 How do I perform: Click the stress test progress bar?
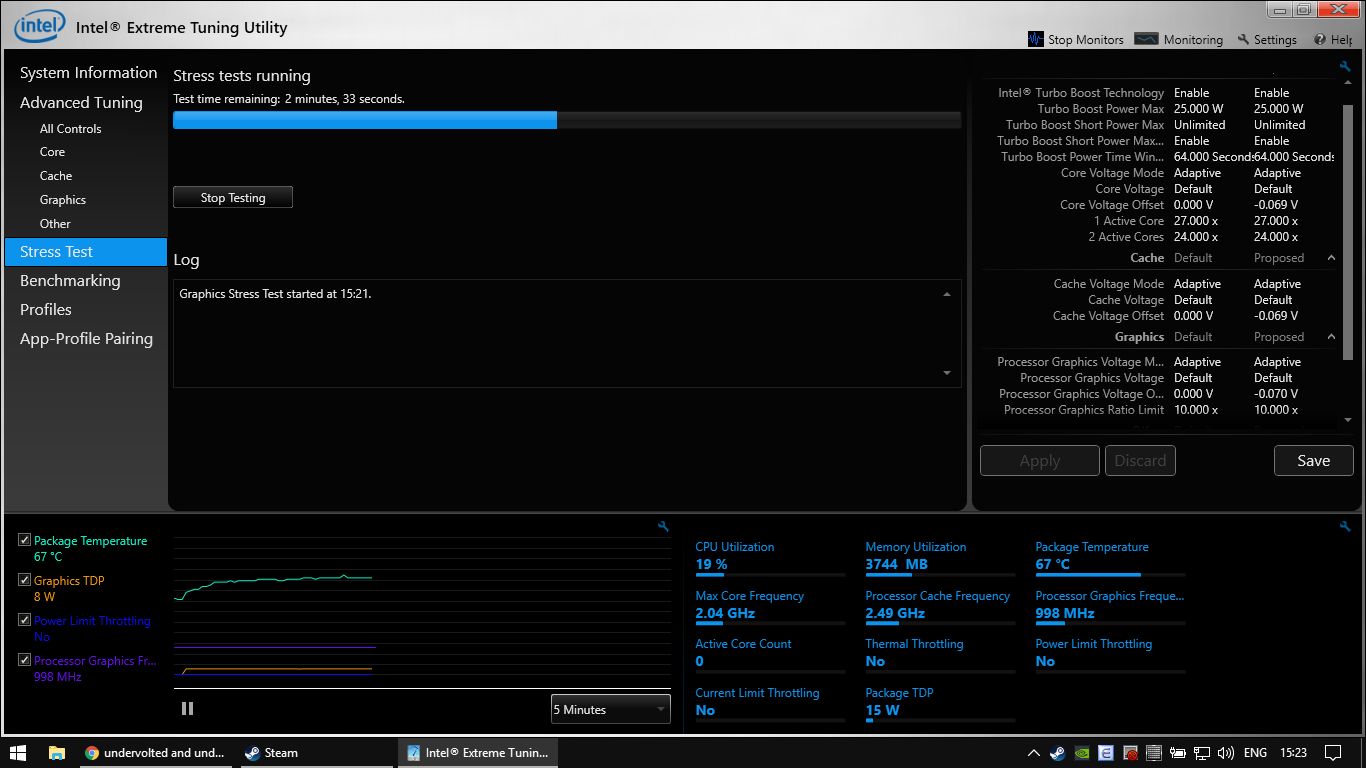tap(566, 120)
